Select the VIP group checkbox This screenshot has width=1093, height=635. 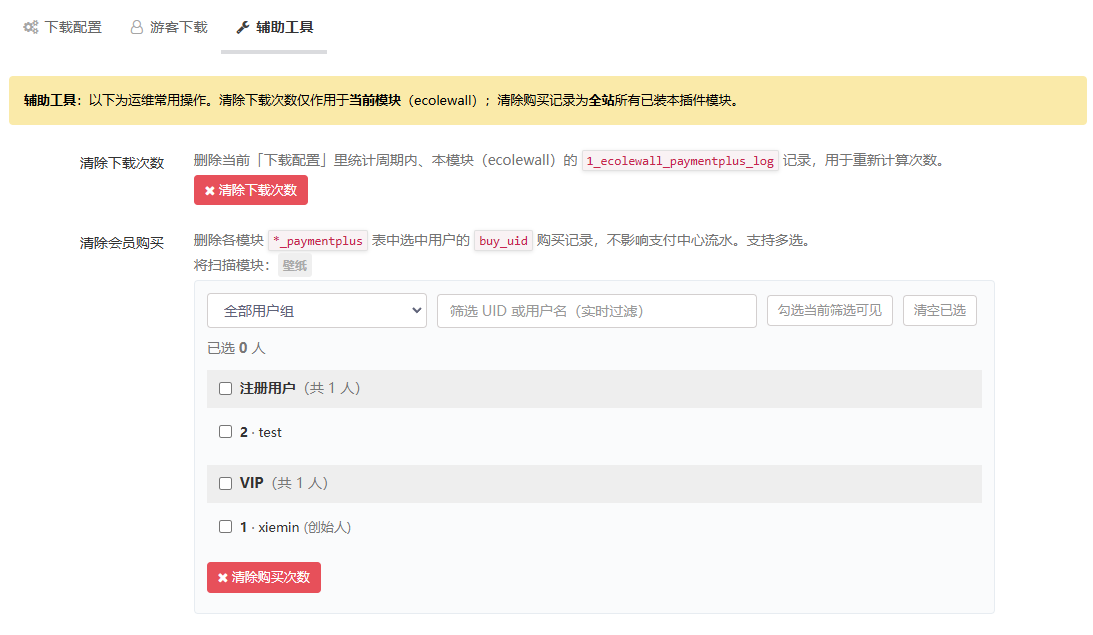[x=225, y=483]
